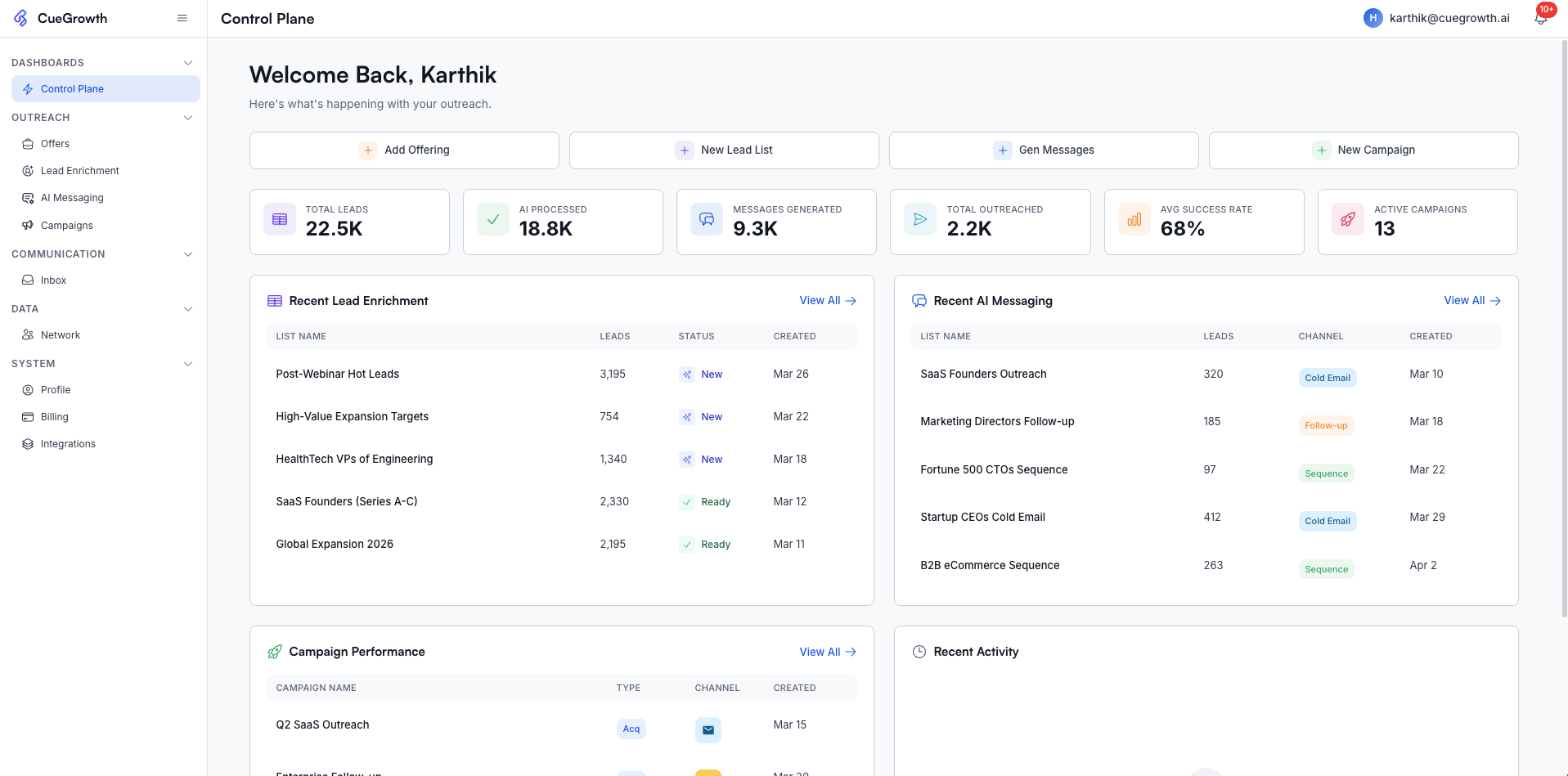
Task: Click the notification bell icon
Action: [1540, 19]
